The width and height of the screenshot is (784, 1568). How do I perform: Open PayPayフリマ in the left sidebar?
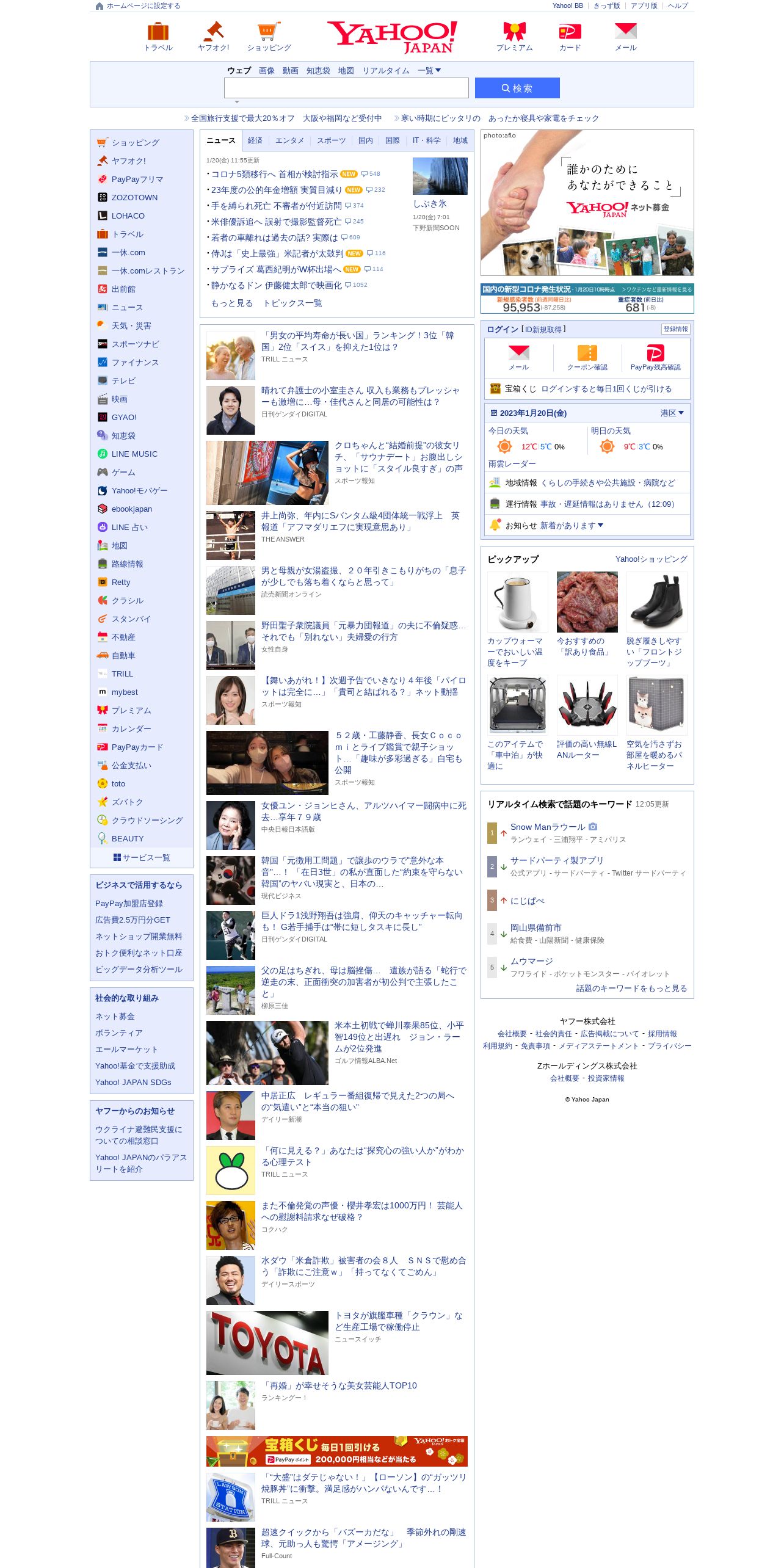click(137, 180)
